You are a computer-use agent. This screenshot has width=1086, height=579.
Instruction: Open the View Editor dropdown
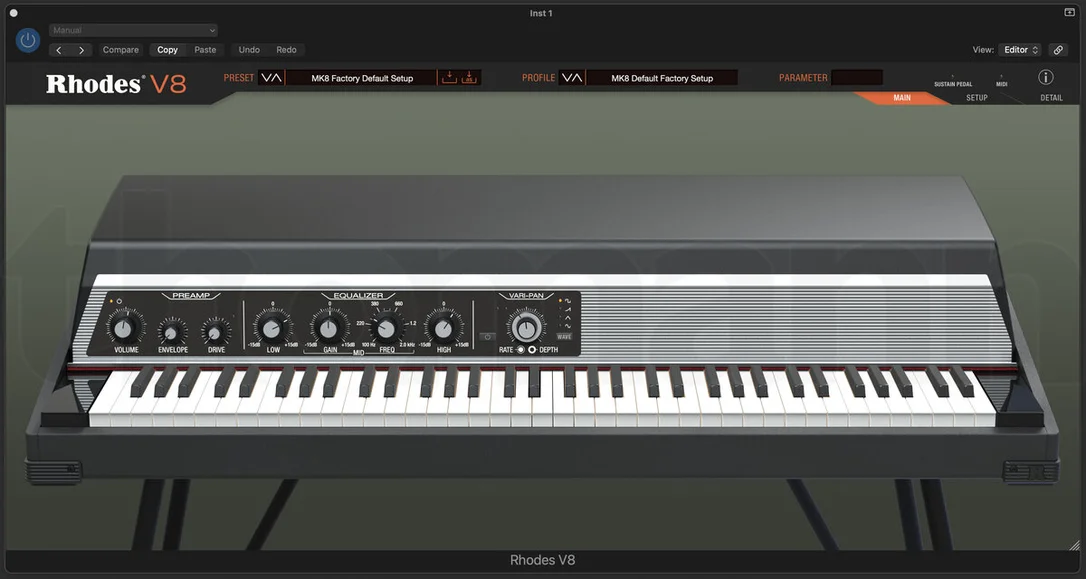(x=1020, y=50)
